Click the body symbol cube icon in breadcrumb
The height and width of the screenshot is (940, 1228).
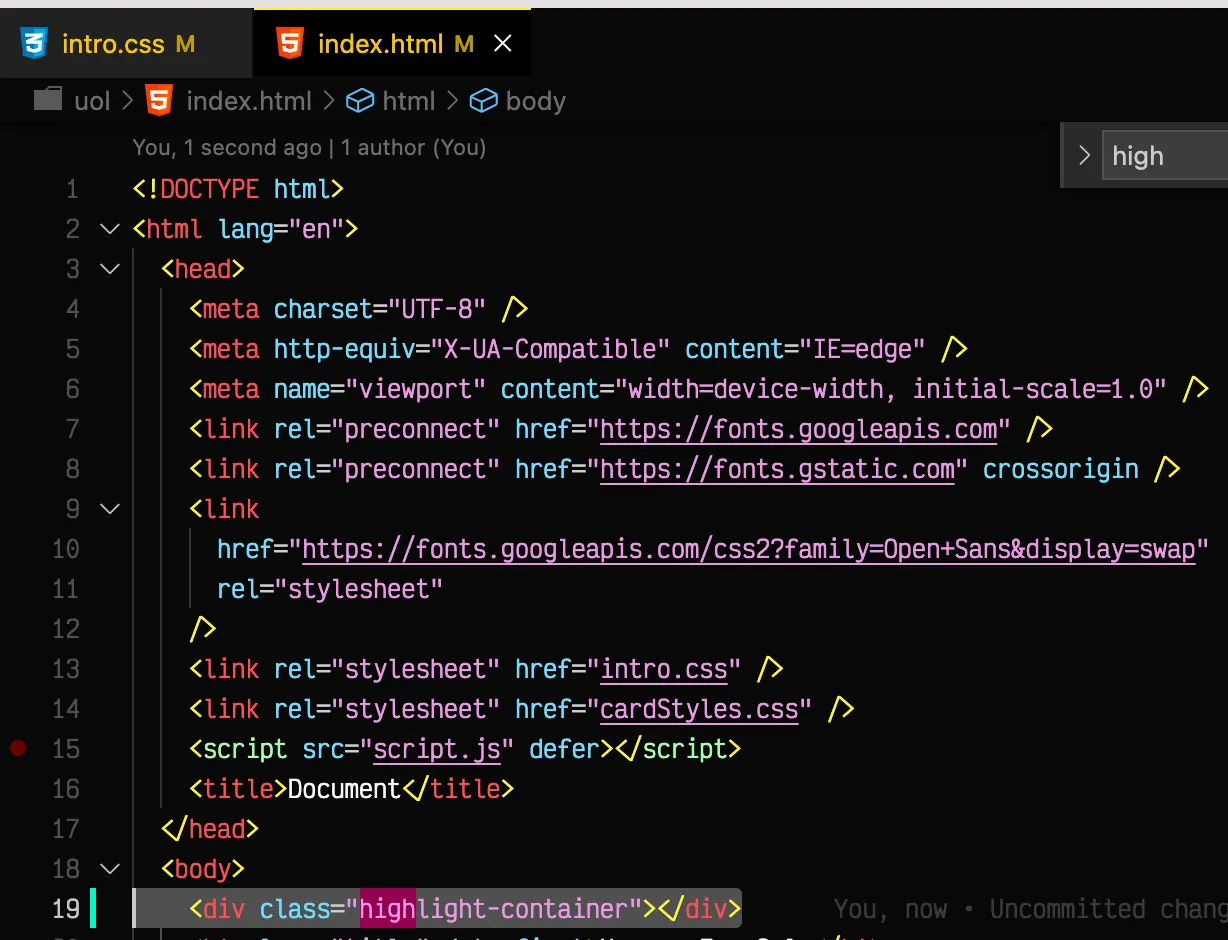[x=484, y=101]
